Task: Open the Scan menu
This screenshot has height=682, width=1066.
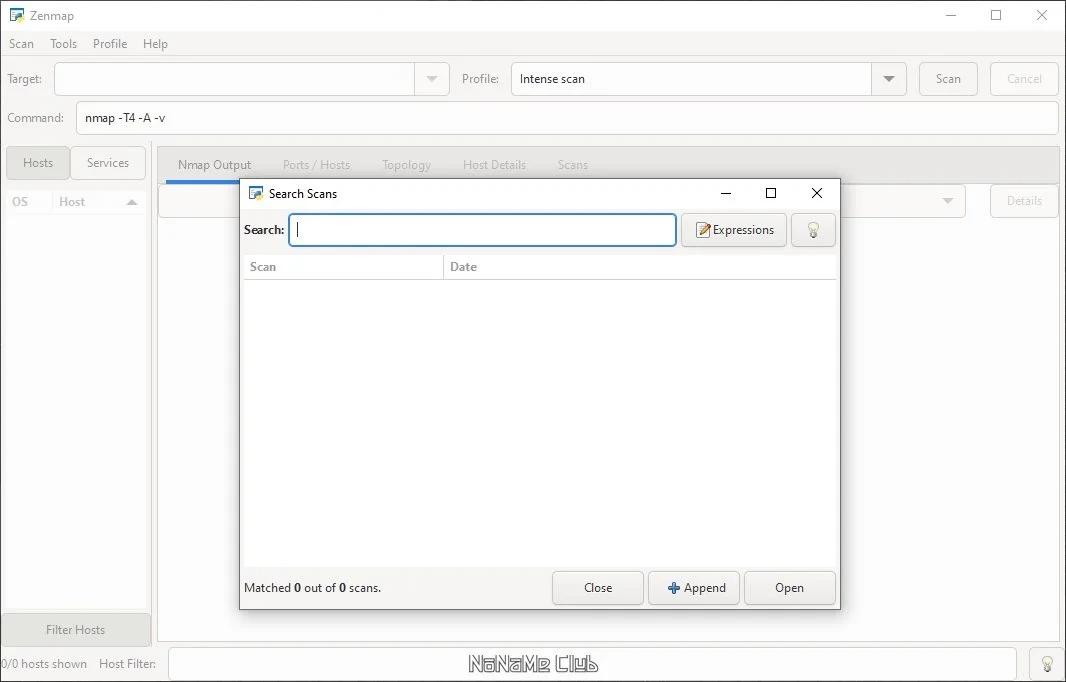Action: [21, 44]
